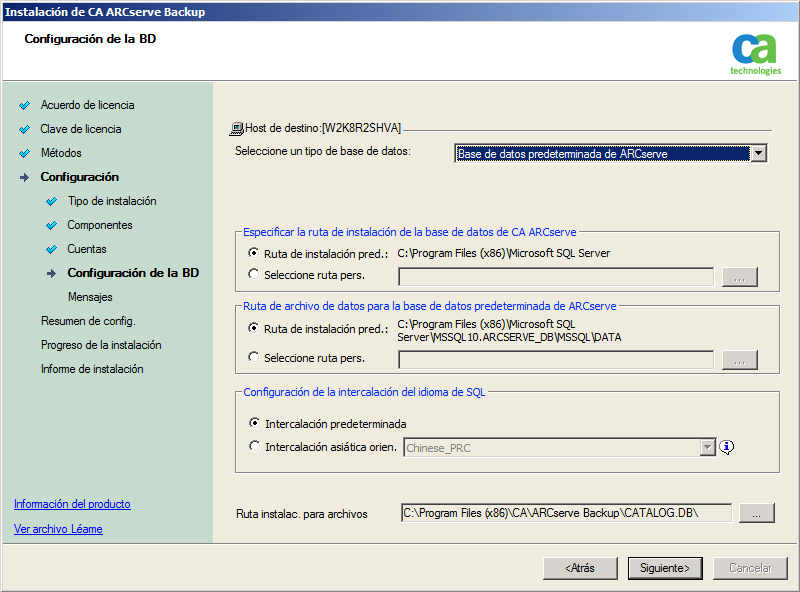Click checkmark icon next to Componentes

pyautogui.click(x=52, y=226)
